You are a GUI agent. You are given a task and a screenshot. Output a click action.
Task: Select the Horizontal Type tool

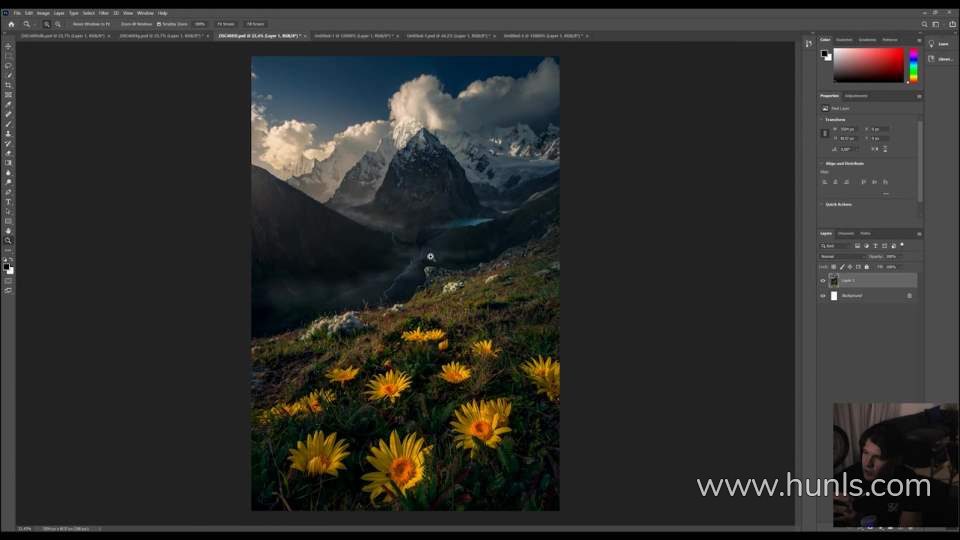click(8, 202)
